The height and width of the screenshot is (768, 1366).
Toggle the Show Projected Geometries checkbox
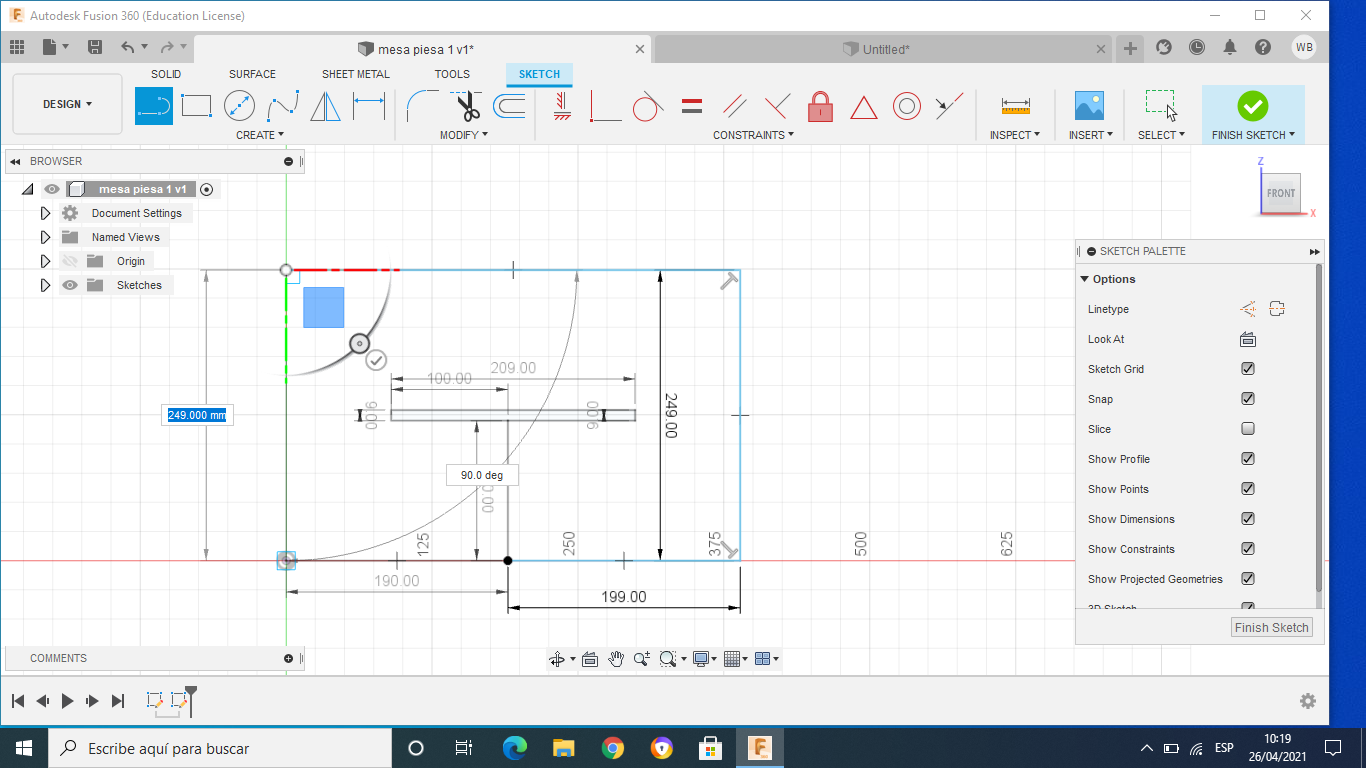click(1248, 579)
